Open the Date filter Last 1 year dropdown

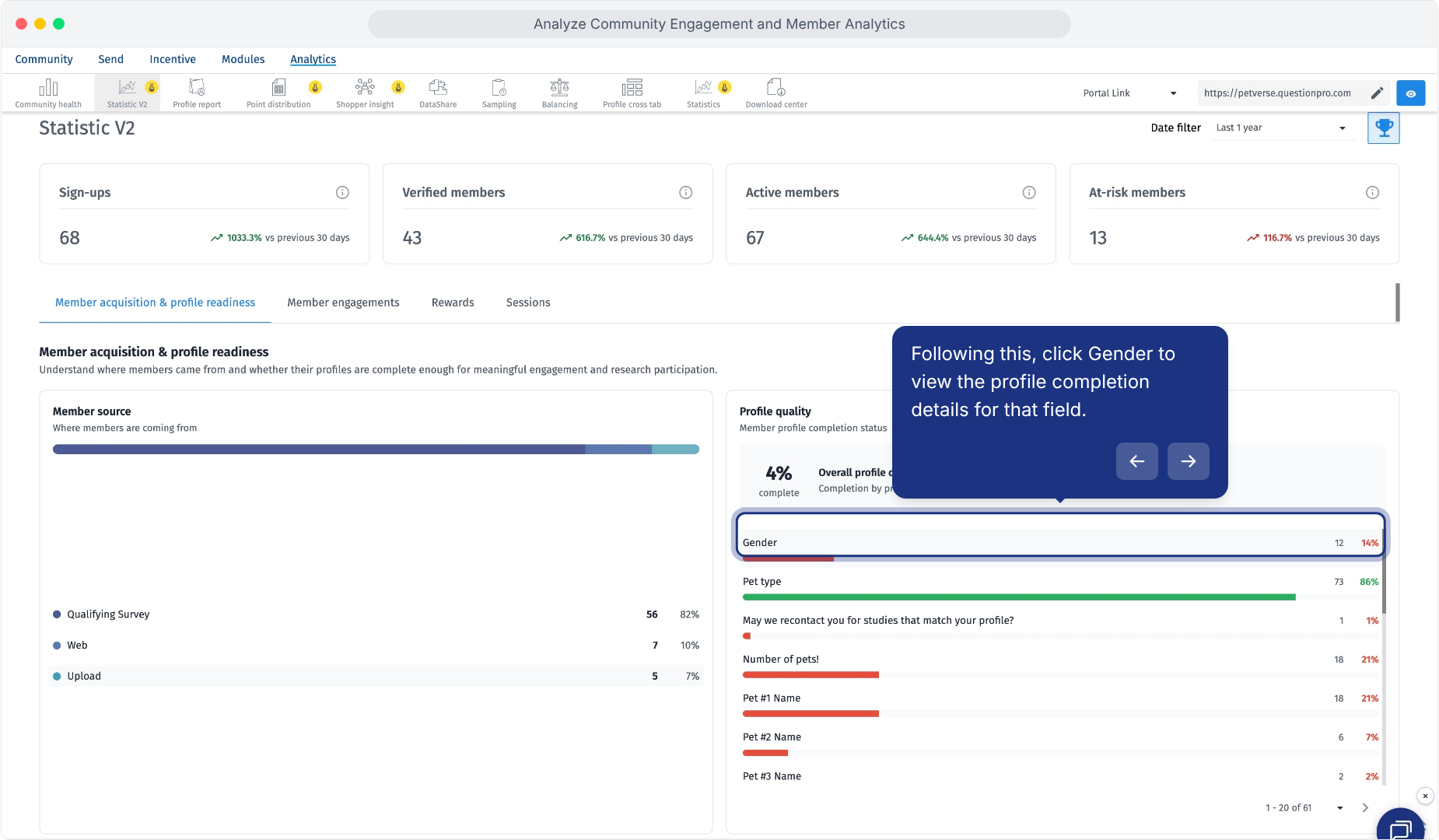click(x=1281, y=128)
